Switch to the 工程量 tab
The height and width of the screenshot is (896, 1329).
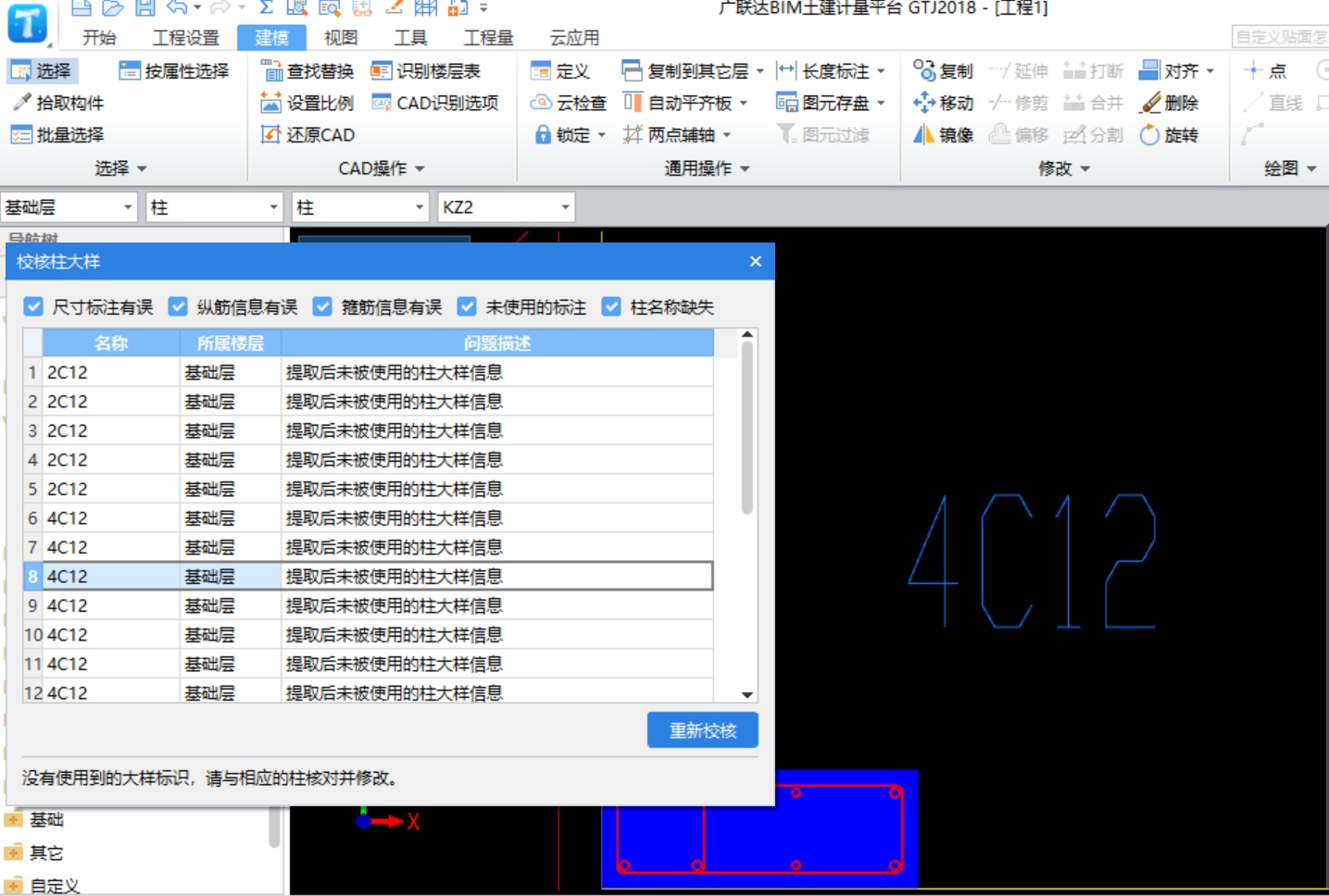[x=488, y=37]
